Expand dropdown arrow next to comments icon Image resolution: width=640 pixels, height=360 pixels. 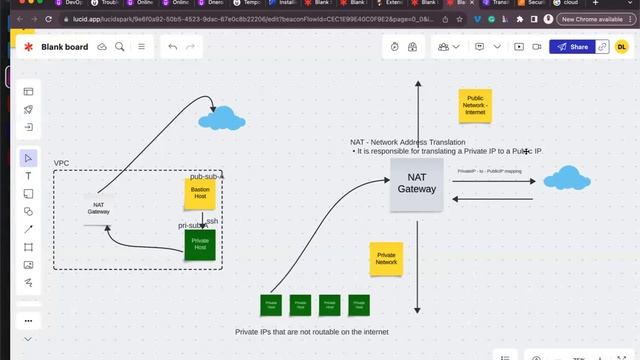point(497,47)
